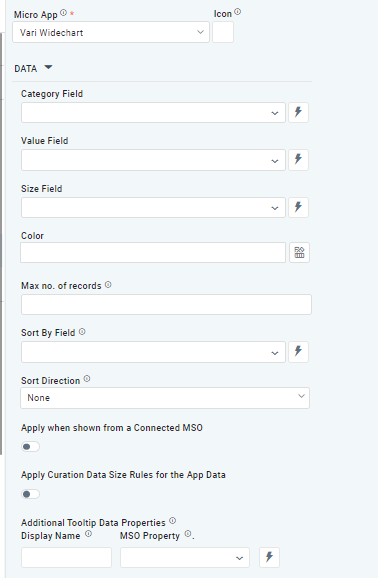Open the Micro App Vari Widechart dropdown
This screenshot has width=378, height=578.
[x=111, y=32]
